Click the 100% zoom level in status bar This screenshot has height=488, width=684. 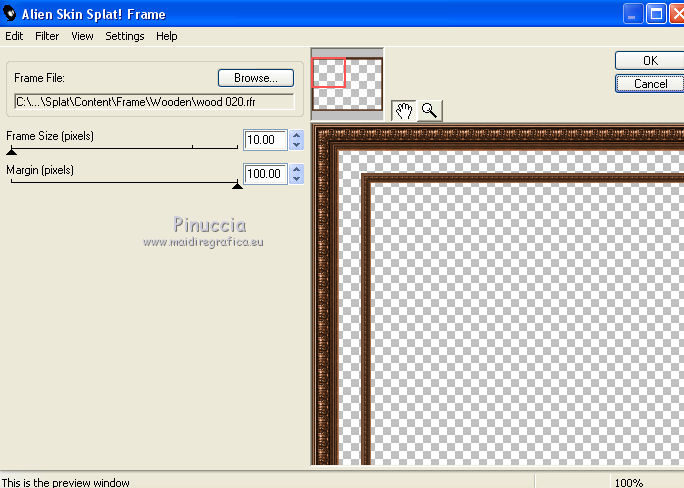tap(629, 483)
